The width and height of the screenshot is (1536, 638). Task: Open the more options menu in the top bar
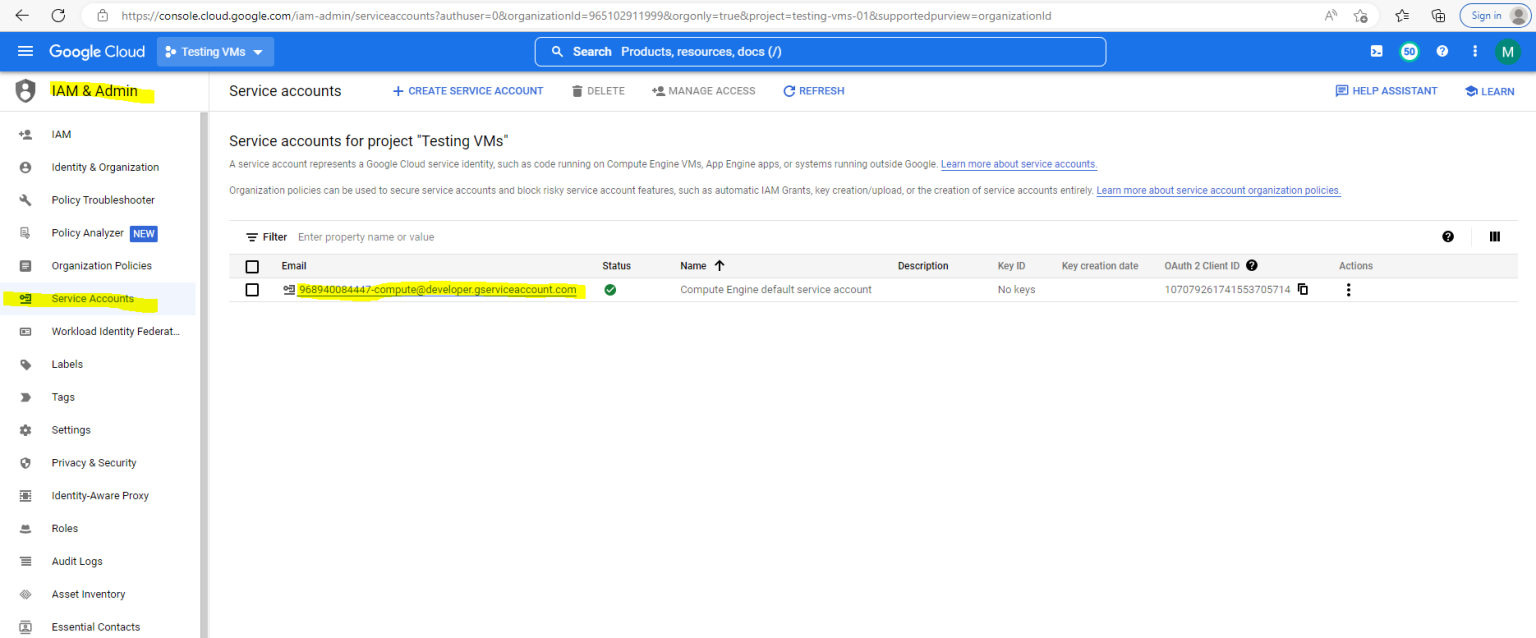click(x=1475, y=51)
